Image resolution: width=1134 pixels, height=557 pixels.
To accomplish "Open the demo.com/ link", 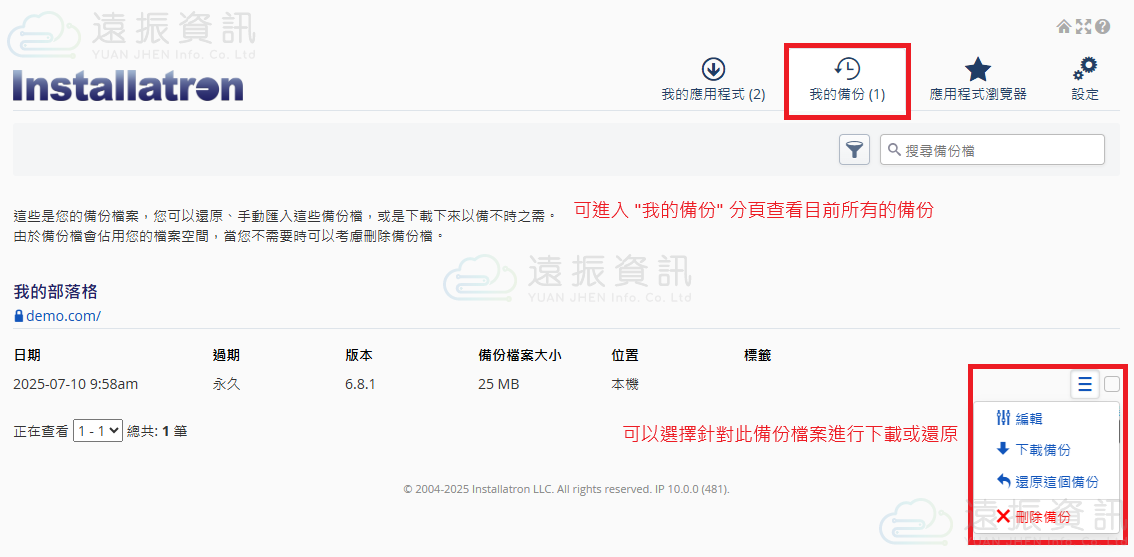I will click(63, 316).
